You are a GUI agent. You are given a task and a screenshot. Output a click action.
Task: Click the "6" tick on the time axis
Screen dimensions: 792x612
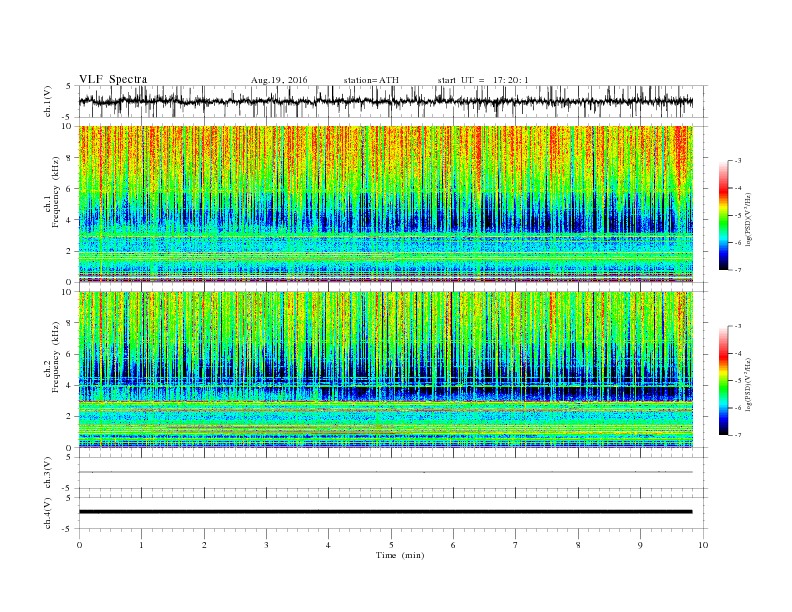(x=453, y=545)
